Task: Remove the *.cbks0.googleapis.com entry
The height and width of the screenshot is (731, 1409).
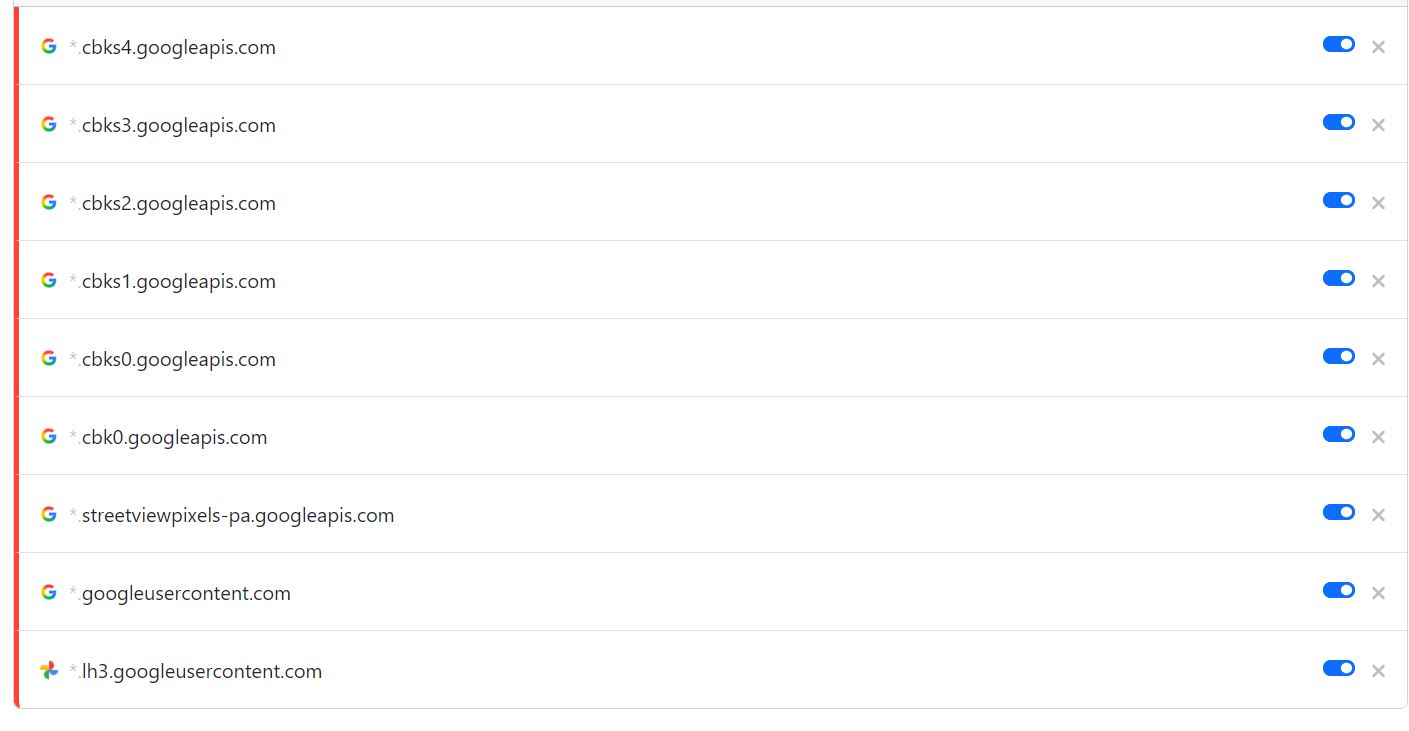Action: pyautogui.click(x=1378, y=359)
